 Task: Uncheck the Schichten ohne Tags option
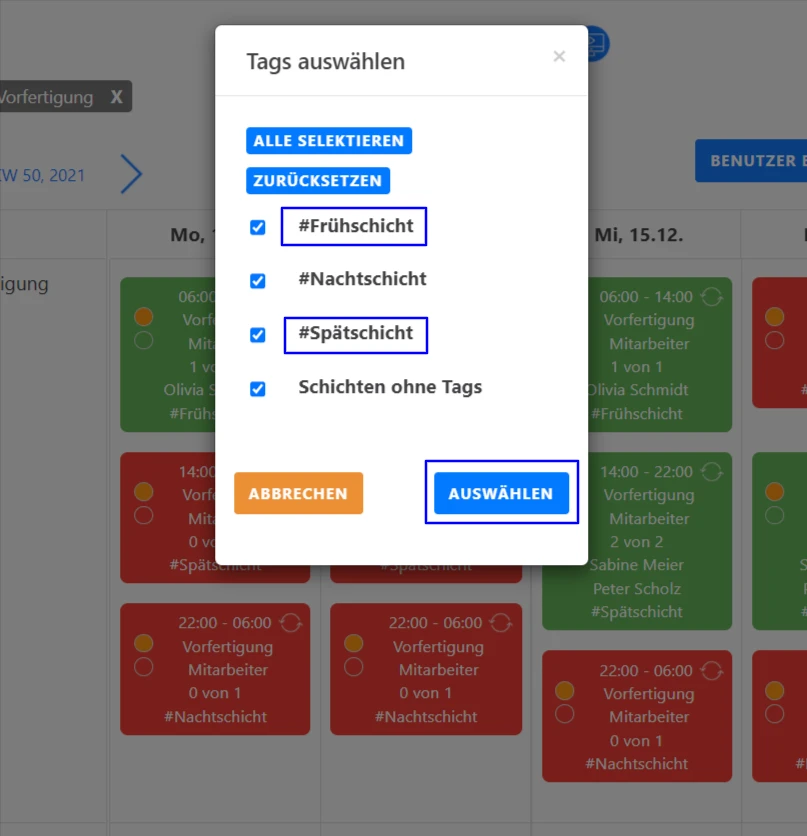(257, 387)
